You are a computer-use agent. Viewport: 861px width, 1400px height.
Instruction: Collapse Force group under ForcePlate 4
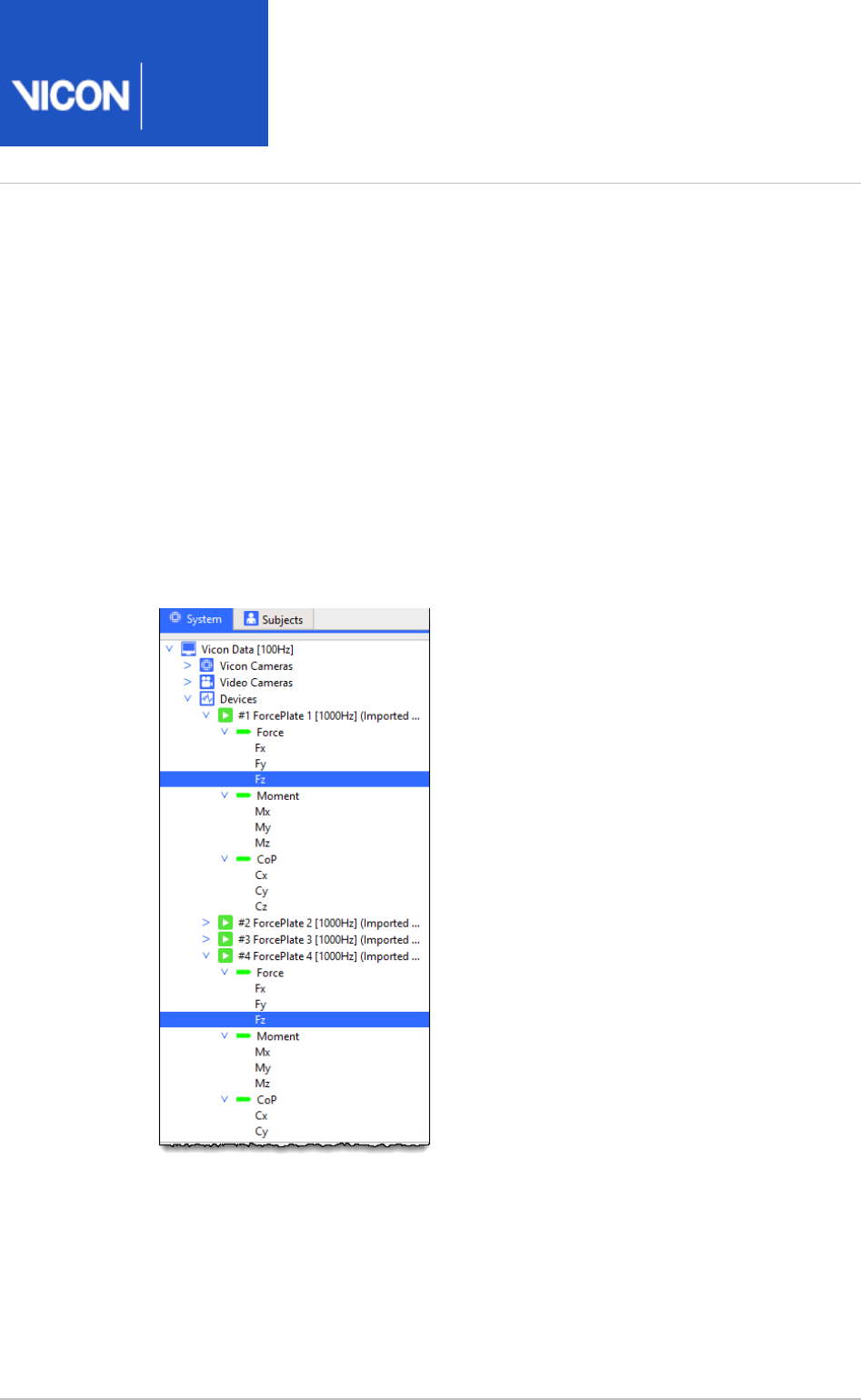click(225, 972)
